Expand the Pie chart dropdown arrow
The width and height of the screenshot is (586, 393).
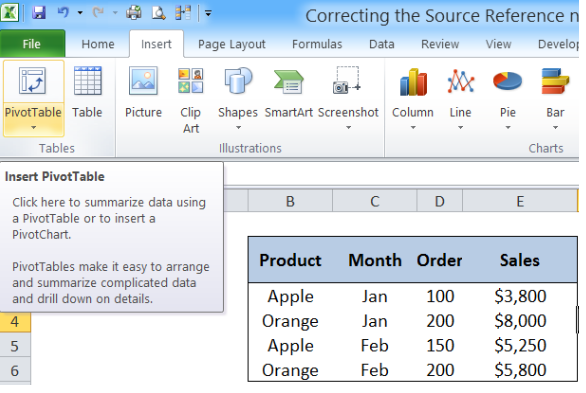(x=508, y=127)
